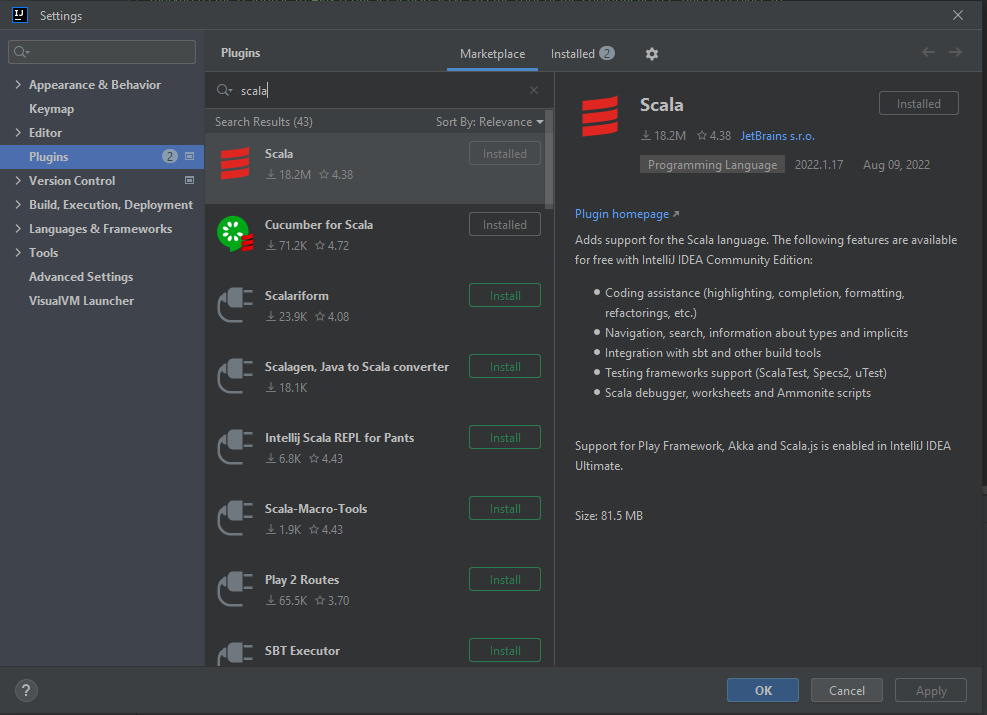
Task: Click the Search Results (43) label
Action: [x=264, y=121]
